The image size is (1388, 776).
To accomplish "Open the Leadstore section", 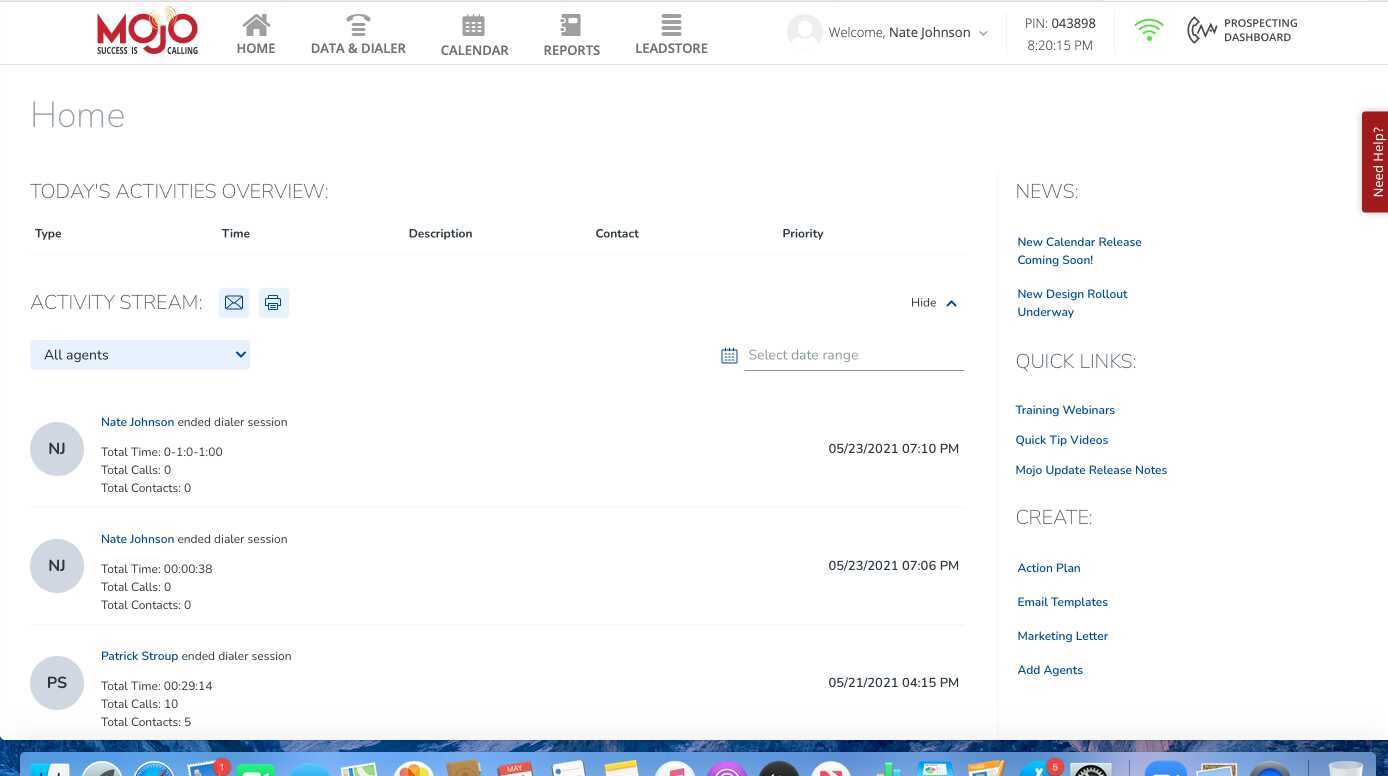I will [671, 34].
